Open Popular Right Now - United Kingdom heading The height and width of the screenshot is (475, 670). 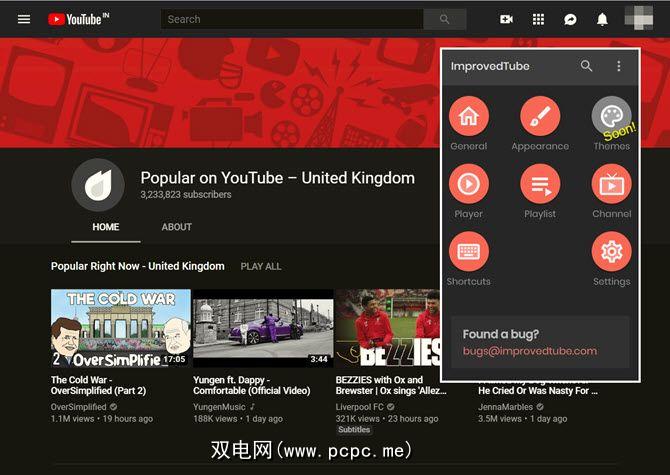pyautogui.click(x=138, y=266)
